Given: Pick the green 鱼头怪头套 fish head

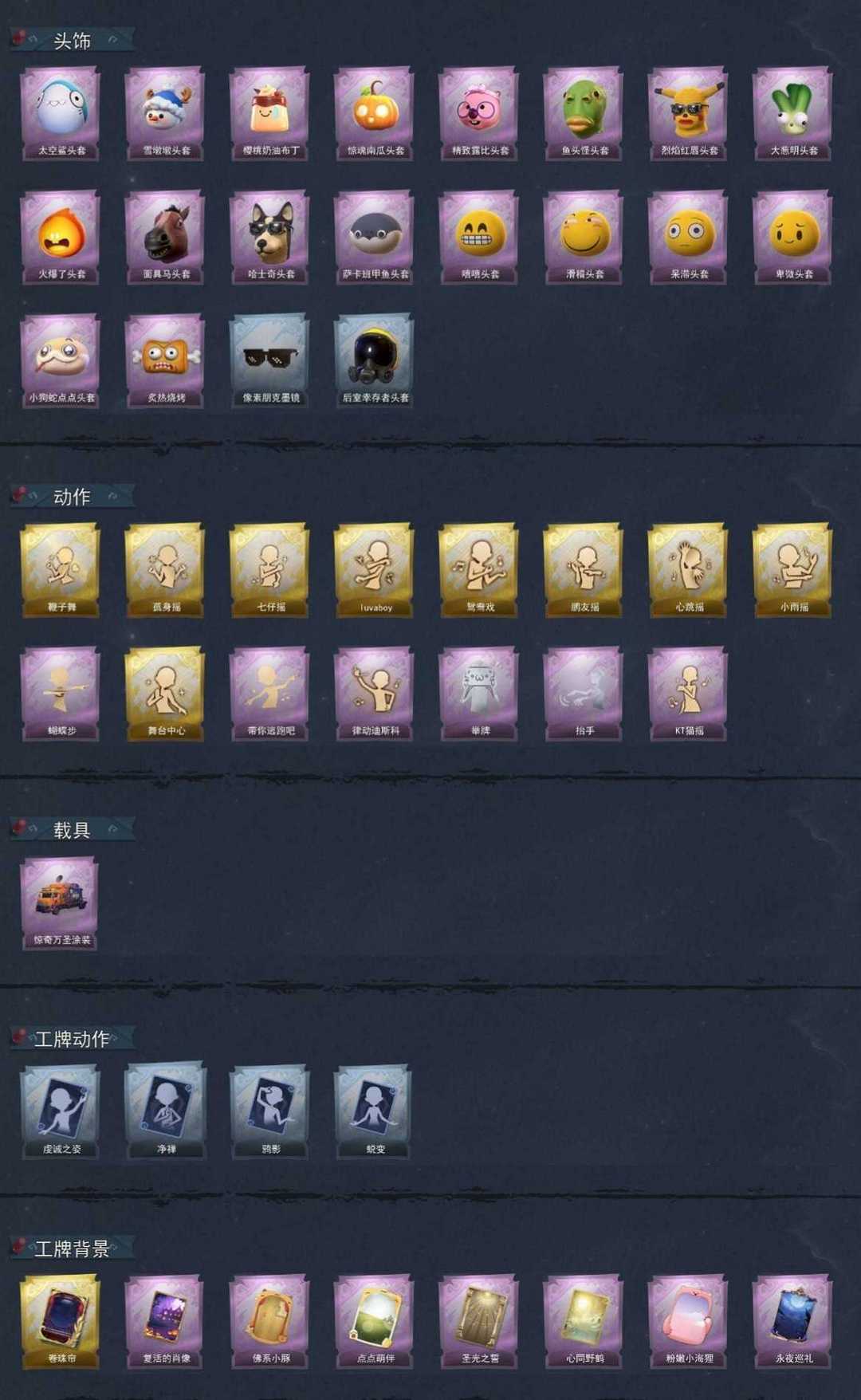Looking at the screenshot, I should [x=584, y=113].
